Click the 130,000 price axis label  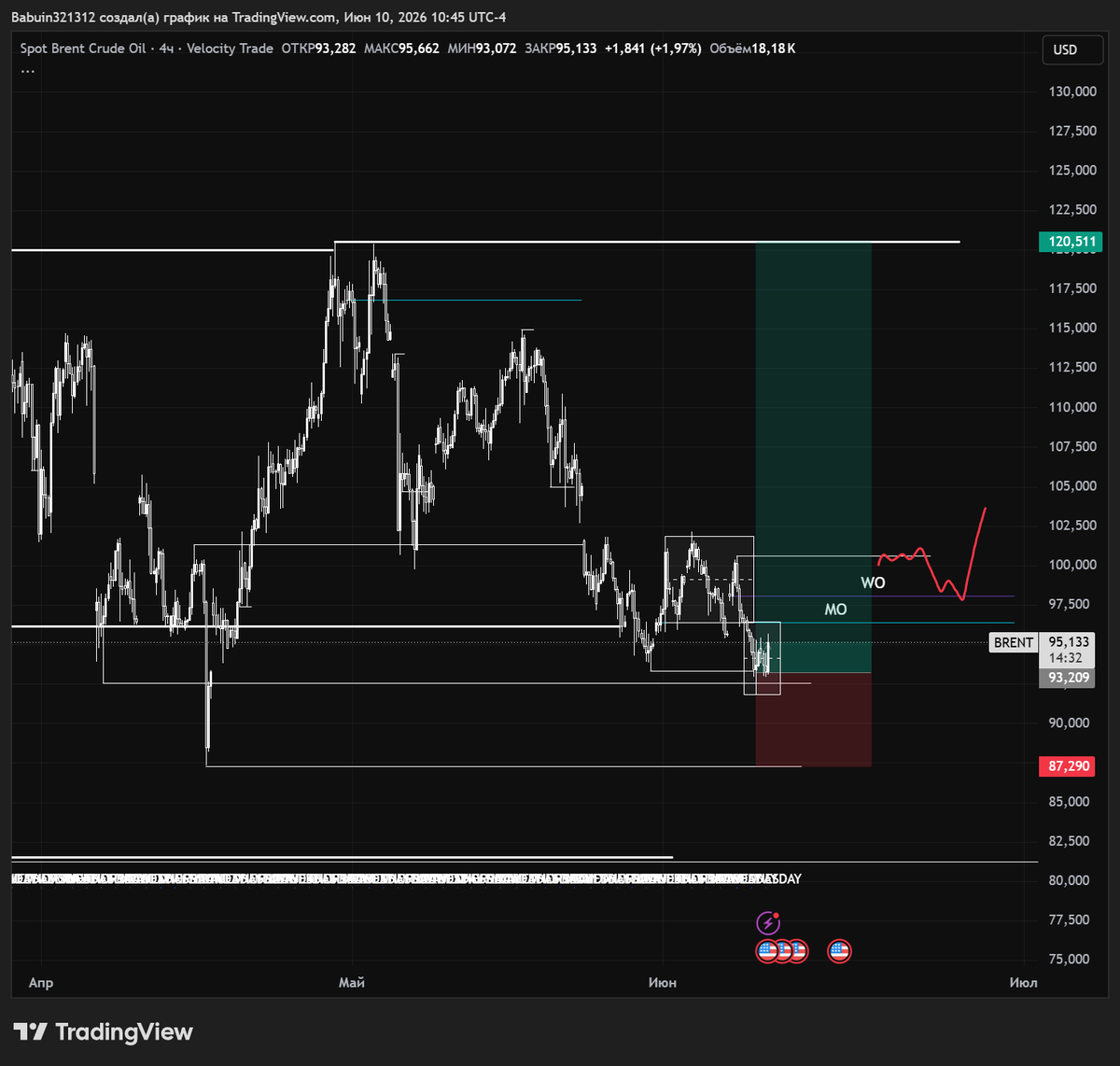pos(1072,91)
